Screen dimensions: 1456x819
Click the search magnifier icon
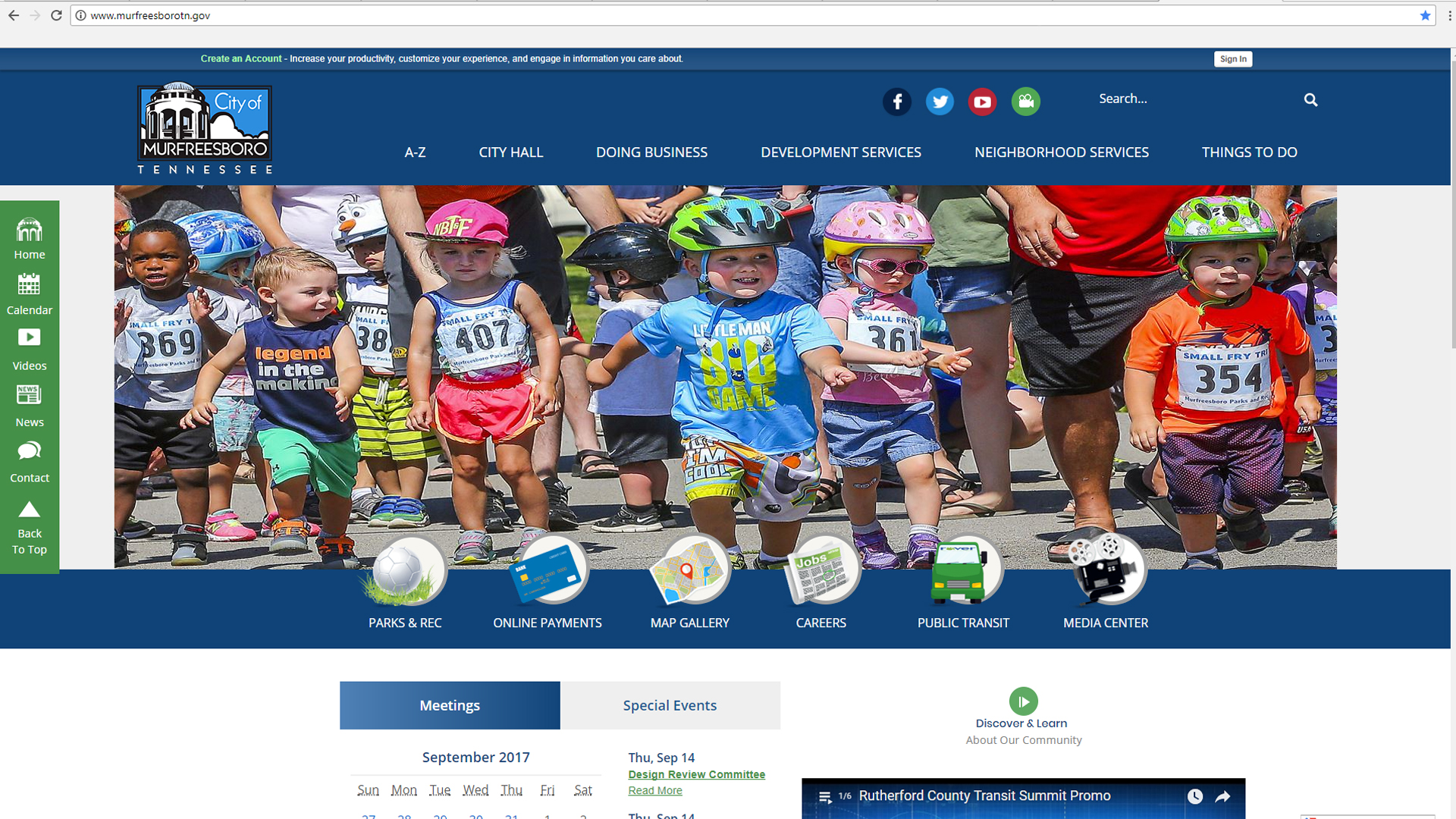click(1310, 100)
